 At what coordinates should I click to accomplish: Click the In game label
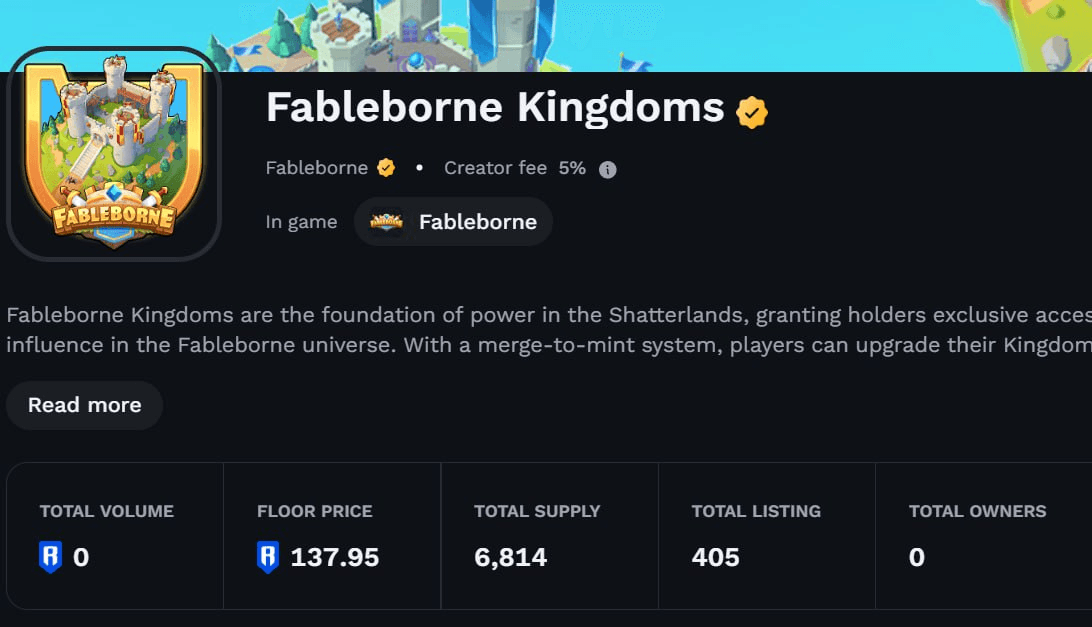[x=301, y=222]
